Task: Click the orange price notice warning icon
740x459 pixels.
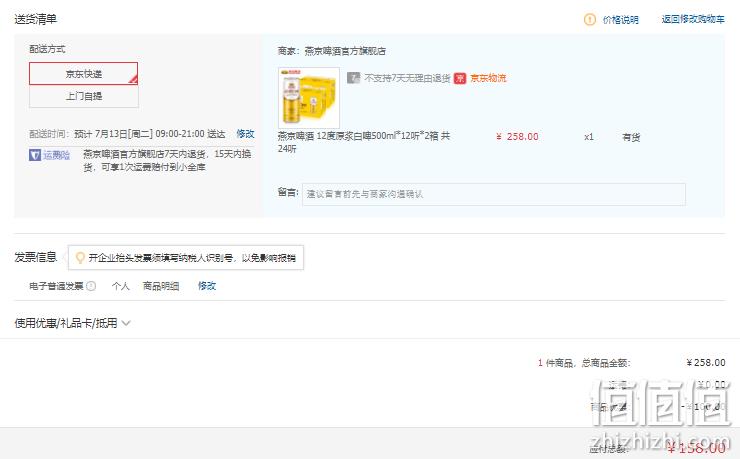Action: click(589, 19)
